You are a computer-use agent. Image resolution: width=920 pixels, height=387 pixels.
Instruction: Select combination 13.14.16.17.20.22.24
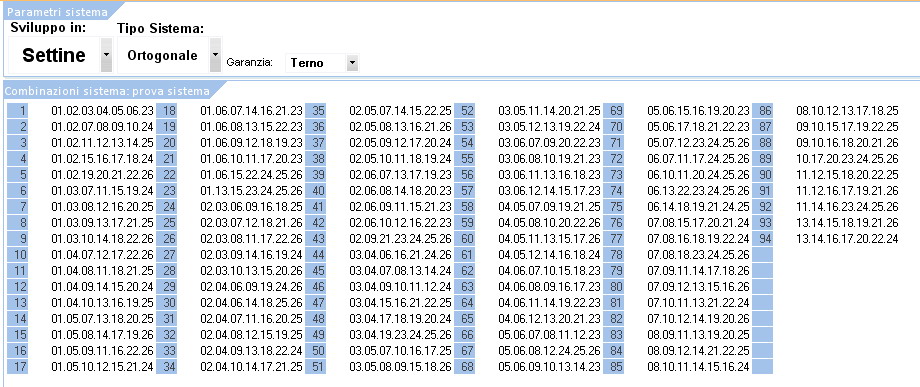coord(848,239)
